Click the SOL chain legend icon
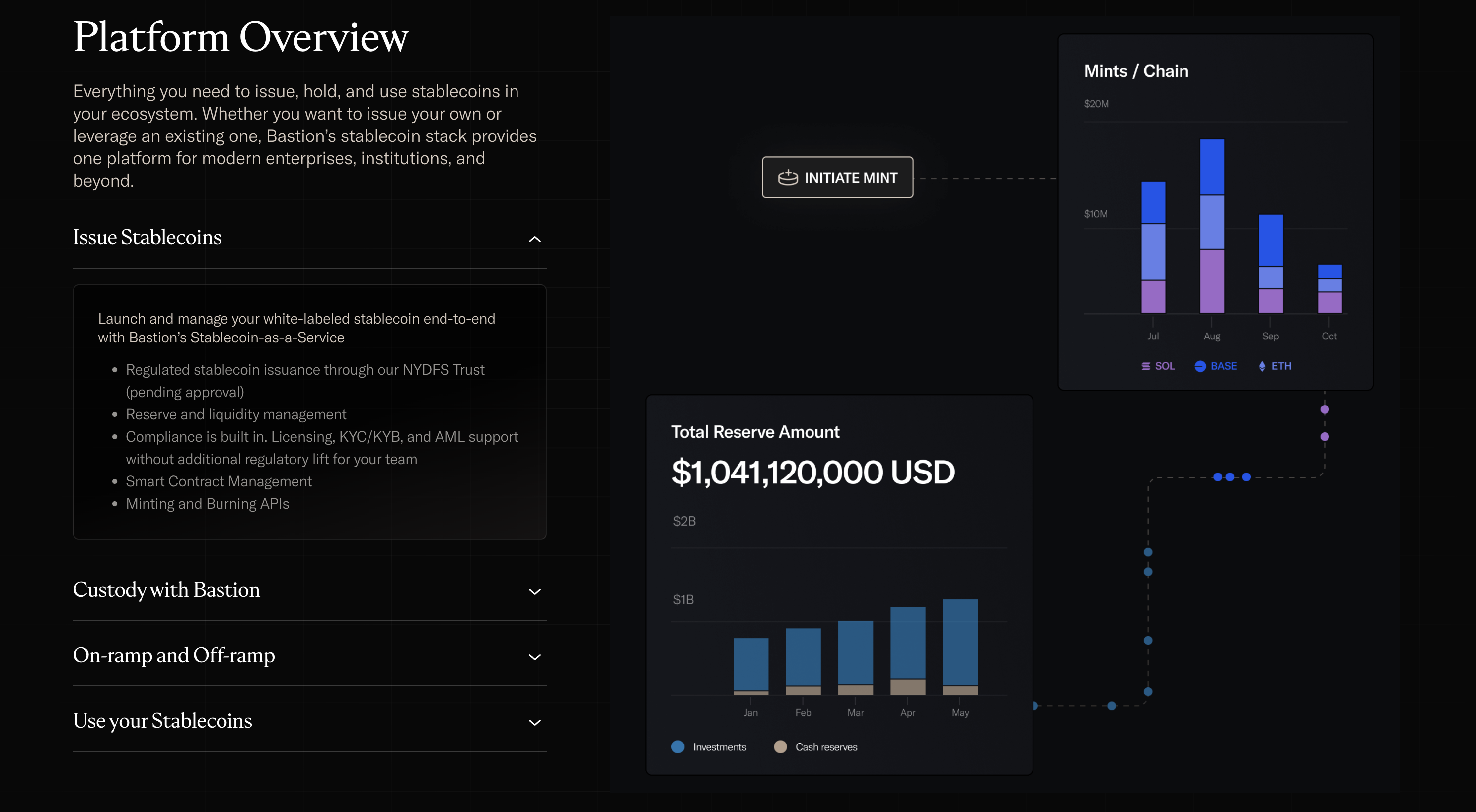1476x812 pixels. [1145, 366]
